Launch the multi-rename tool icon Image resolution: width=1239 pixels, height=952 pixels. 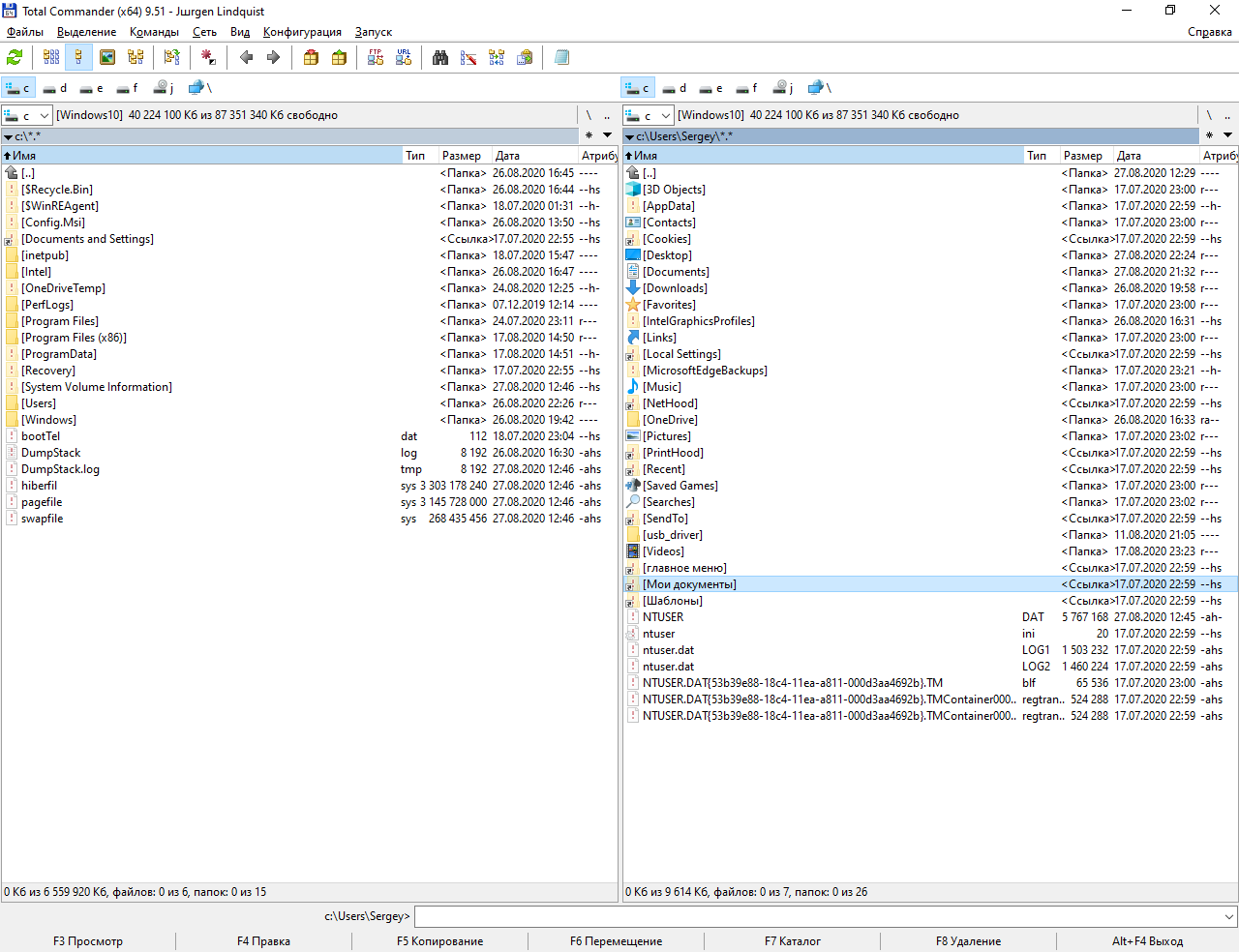point(468,57)
